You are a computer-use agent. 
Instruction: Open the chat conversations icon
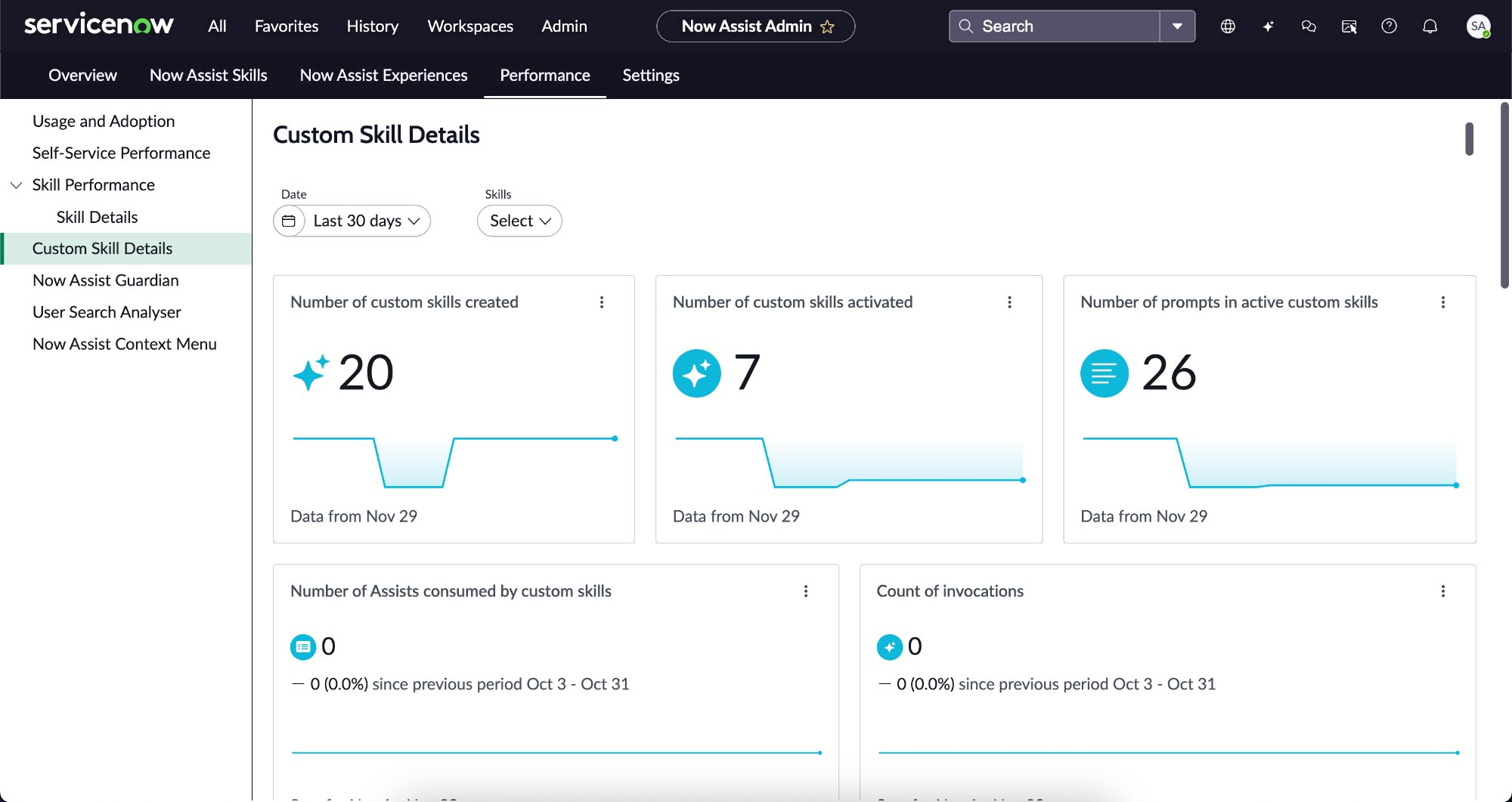tap(1309, 26)
